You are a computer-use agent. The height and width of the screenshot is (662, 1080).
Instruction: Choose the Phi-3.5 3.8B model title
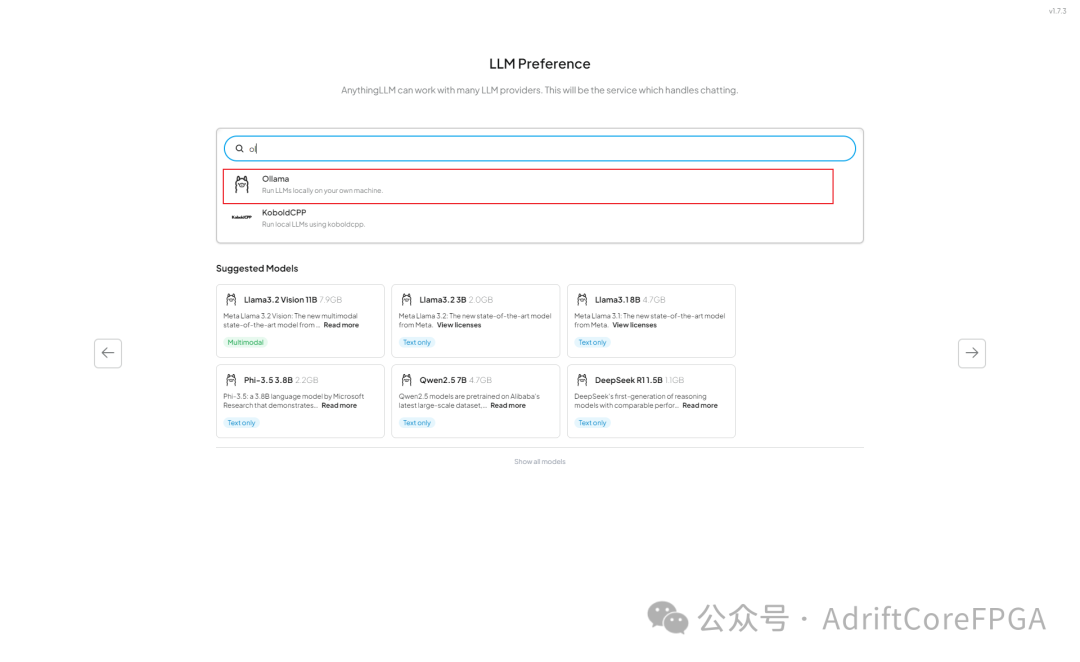[x=268, y=380]
